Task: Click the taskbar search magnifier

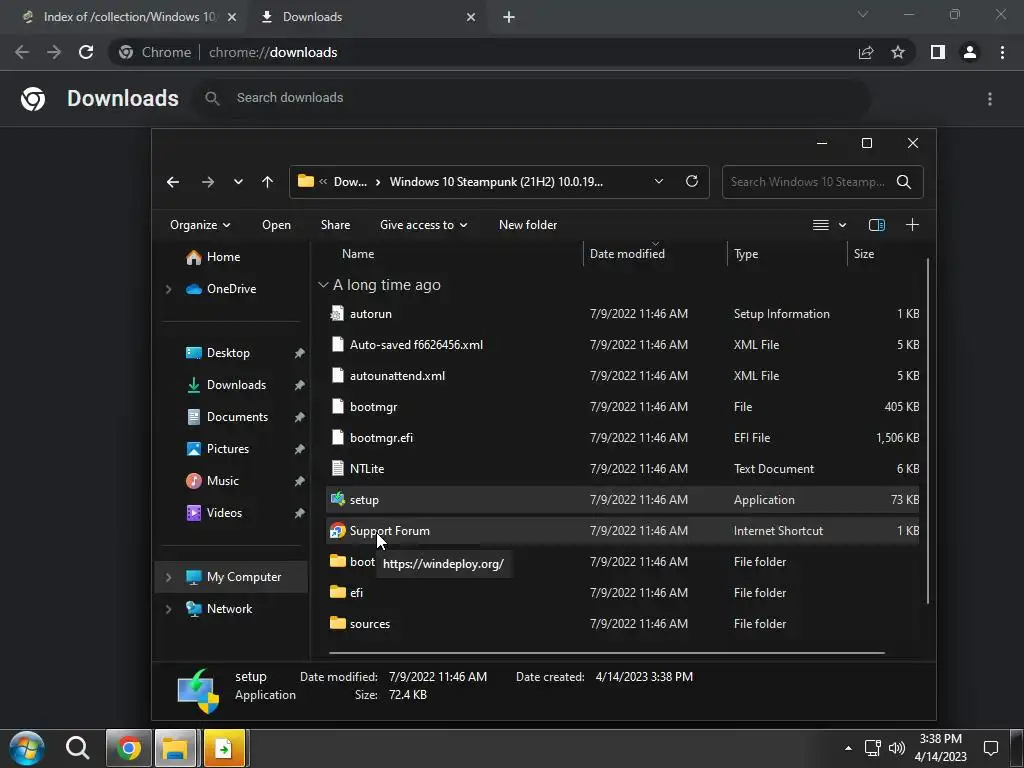Action: (x=77, y=748)
